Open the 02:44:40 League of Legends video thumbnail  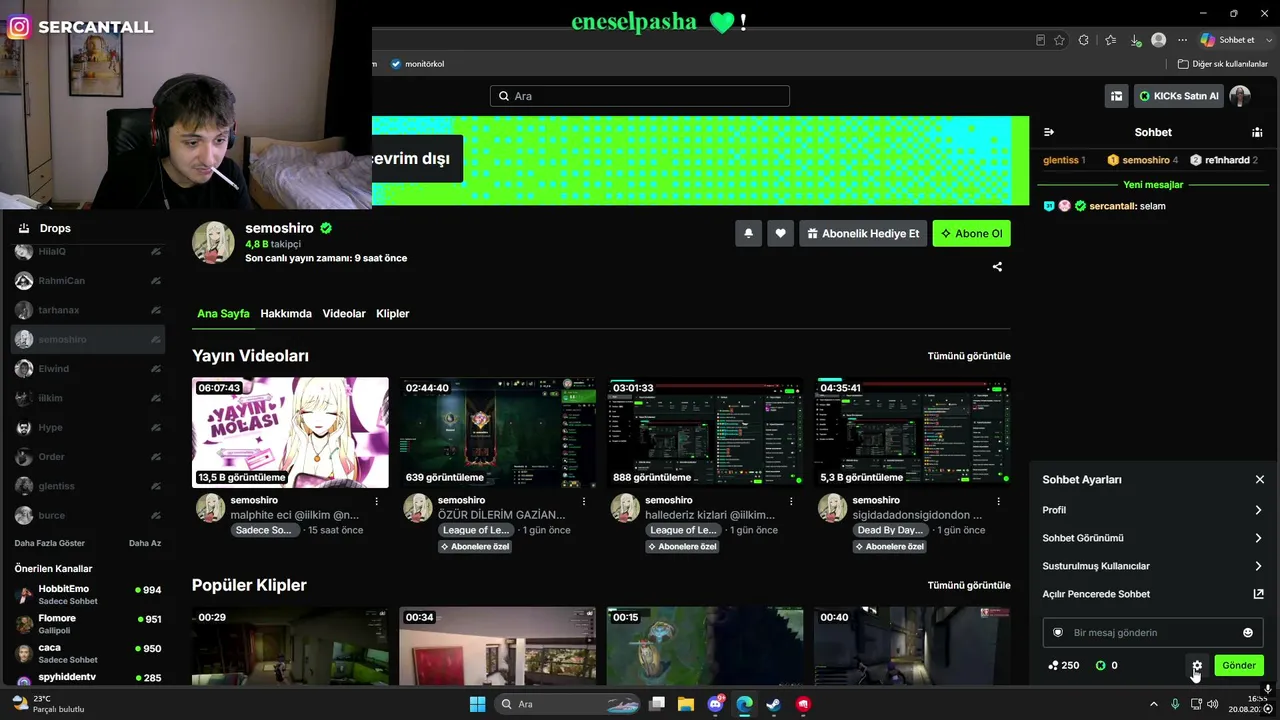(x=498, y=432)
